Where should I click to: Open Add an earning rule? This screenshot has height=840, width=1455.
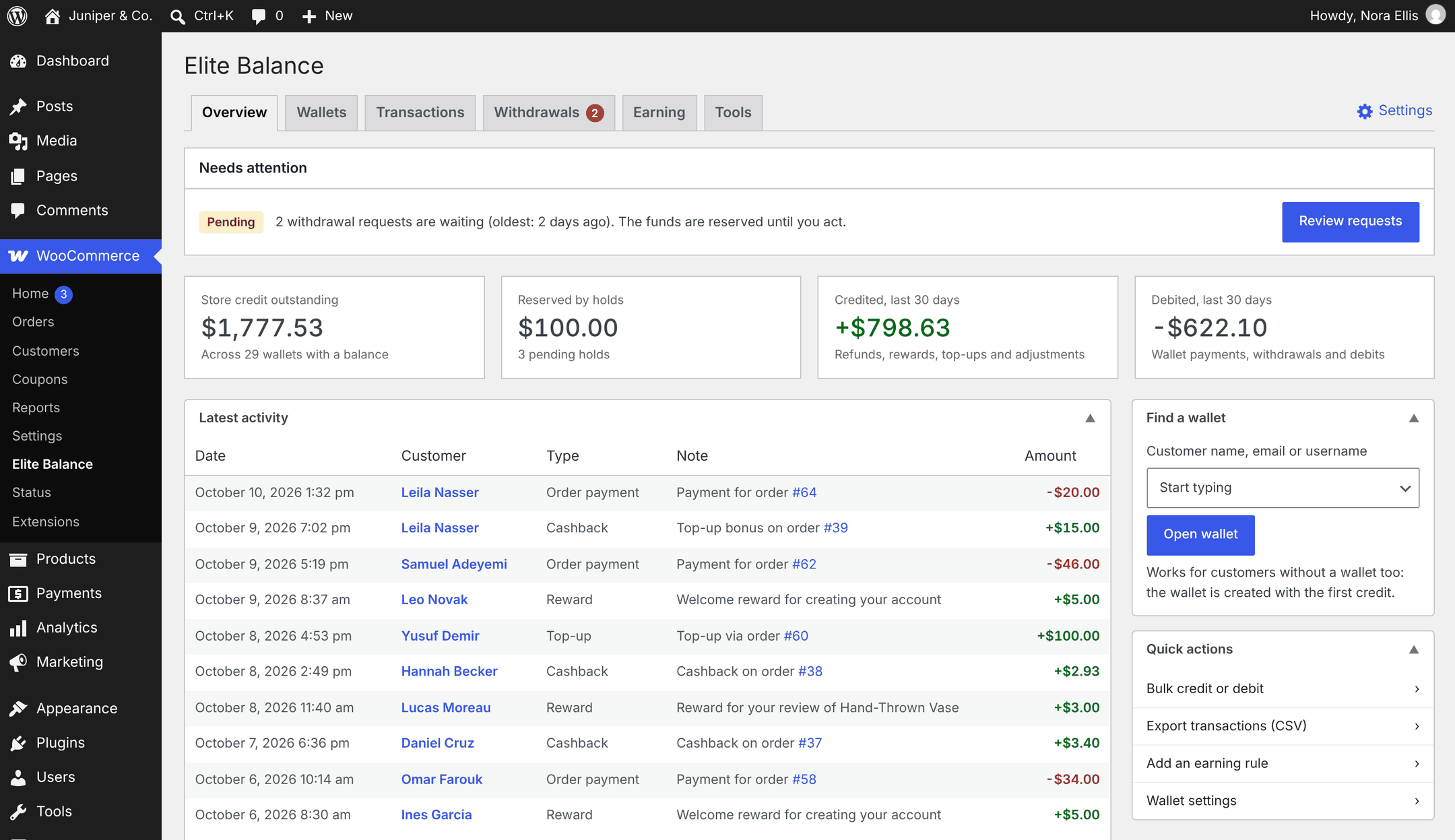coord(1283,763)
